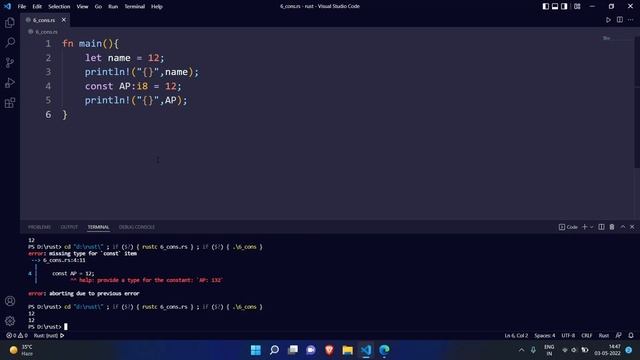Open the Manage gear icon

pyautogui.click(x=10, y=321)
